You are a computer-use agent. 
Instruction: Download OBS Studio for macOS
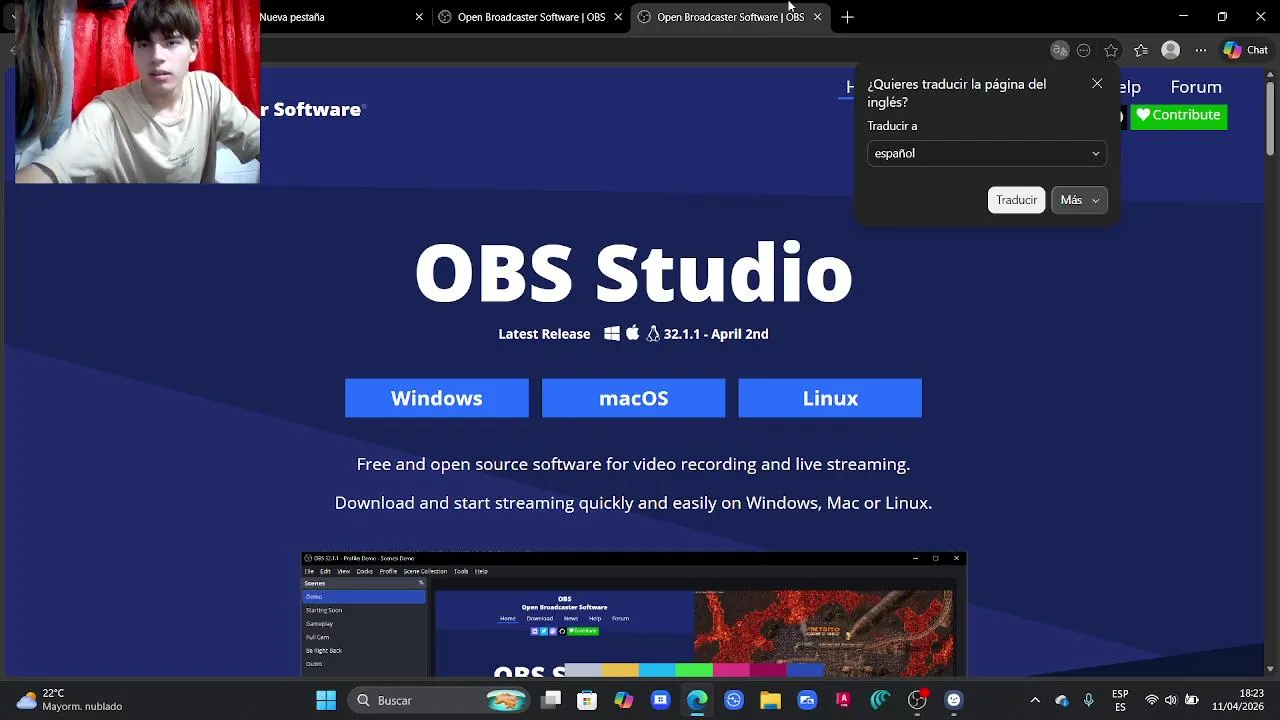pos(633,398)
